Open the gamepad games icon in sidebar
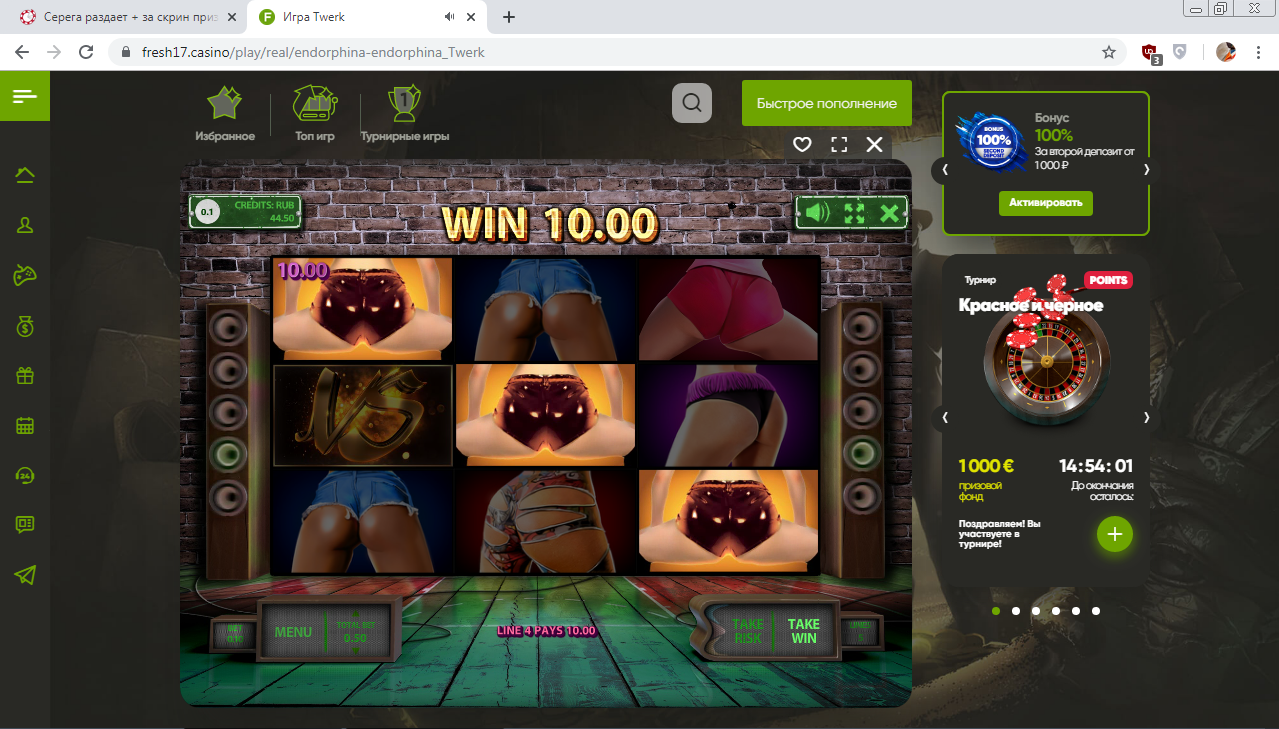 point(25,275)
